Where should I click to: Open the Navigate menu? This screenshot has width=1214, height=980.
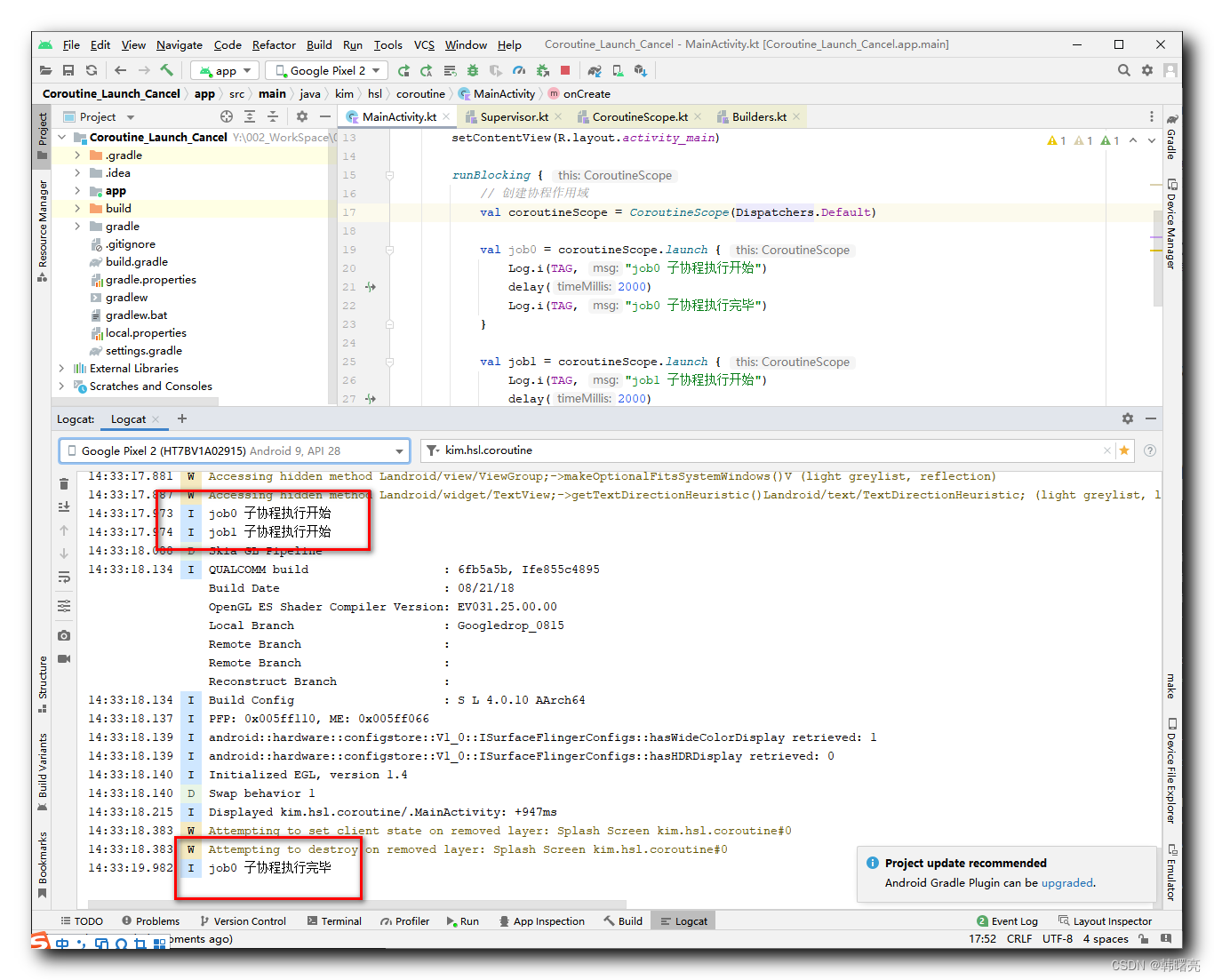180,44
